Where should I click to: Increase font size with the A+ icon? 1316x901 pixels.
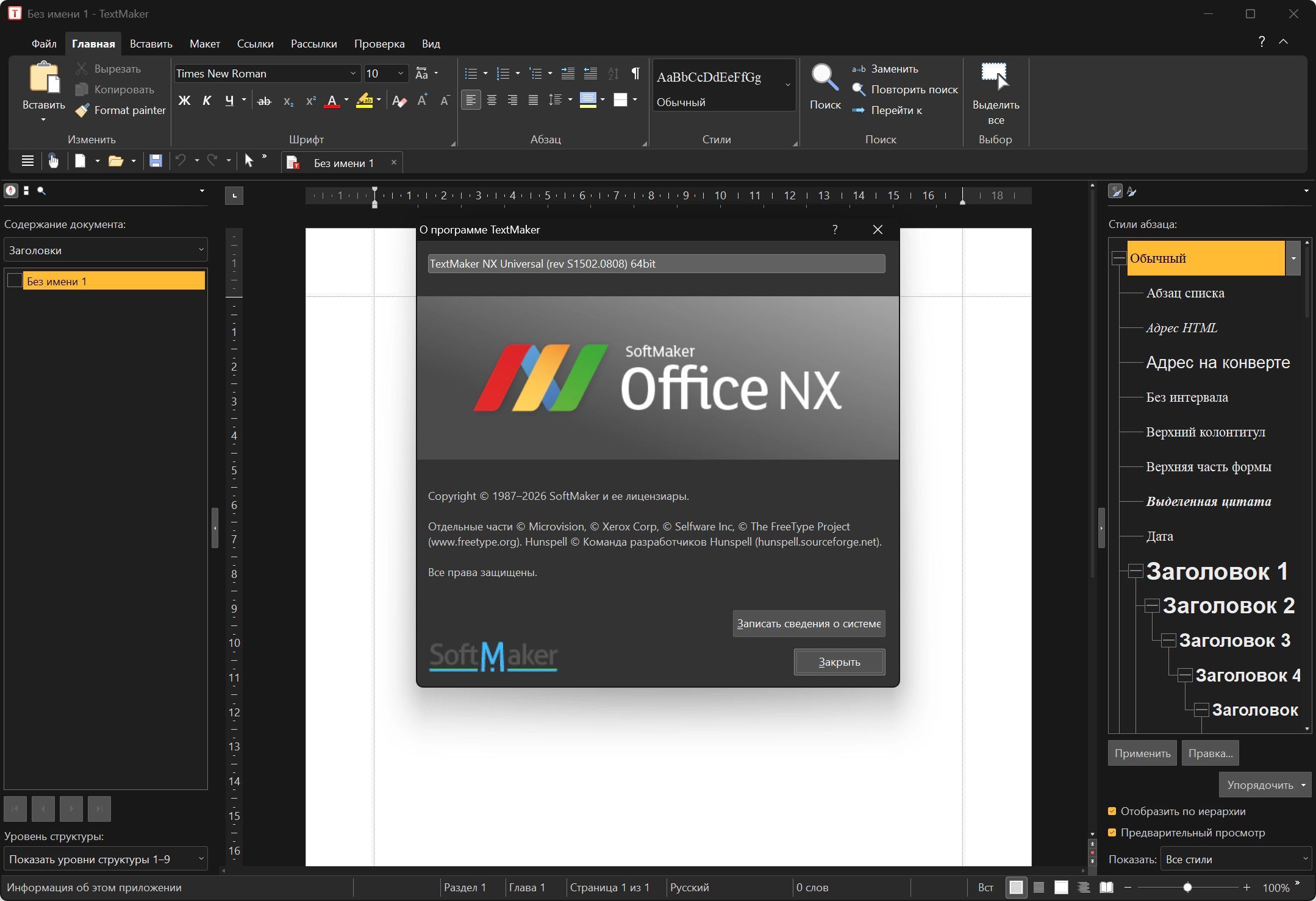tap(422, 101)
